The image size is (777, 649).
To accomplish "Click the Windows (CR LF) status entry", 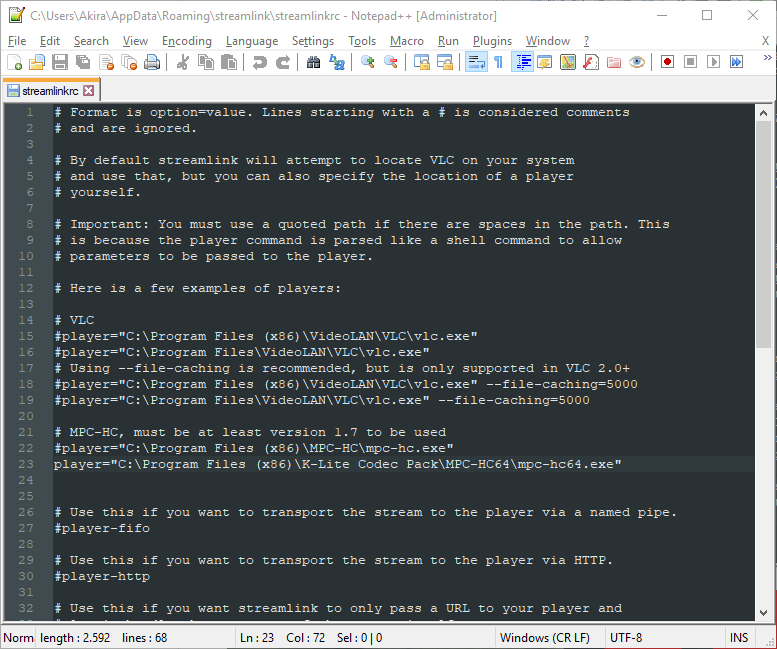I will click(544, 638).
